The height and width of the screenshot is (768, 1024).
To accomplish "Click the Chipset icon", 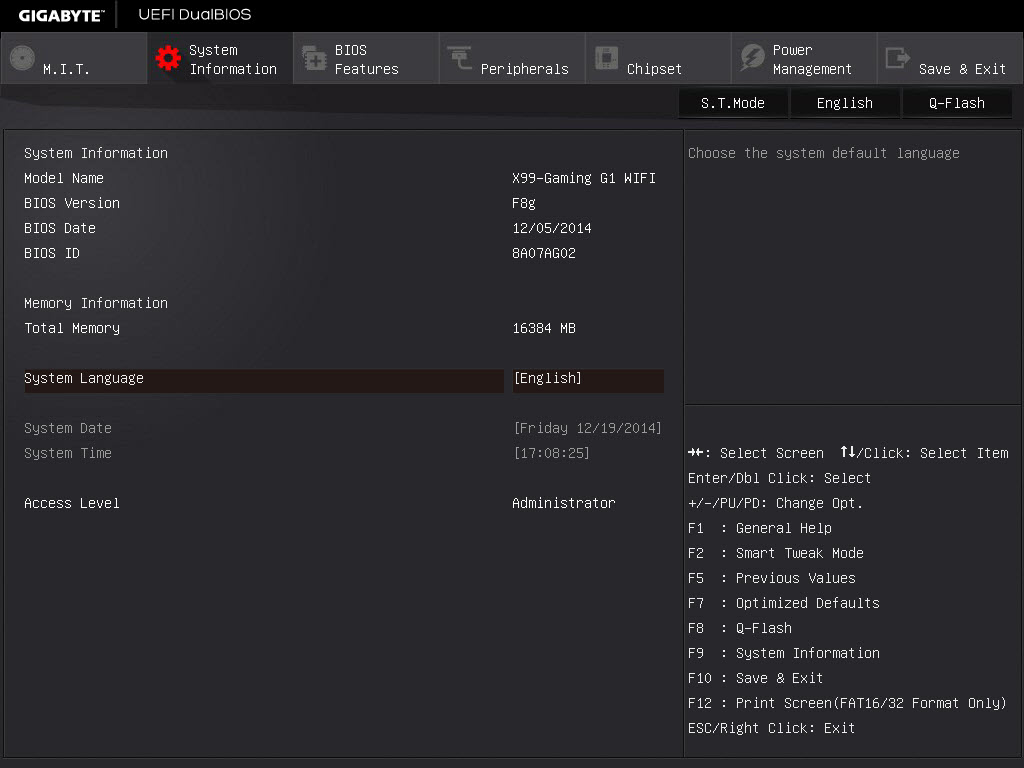I will [606, 57].
